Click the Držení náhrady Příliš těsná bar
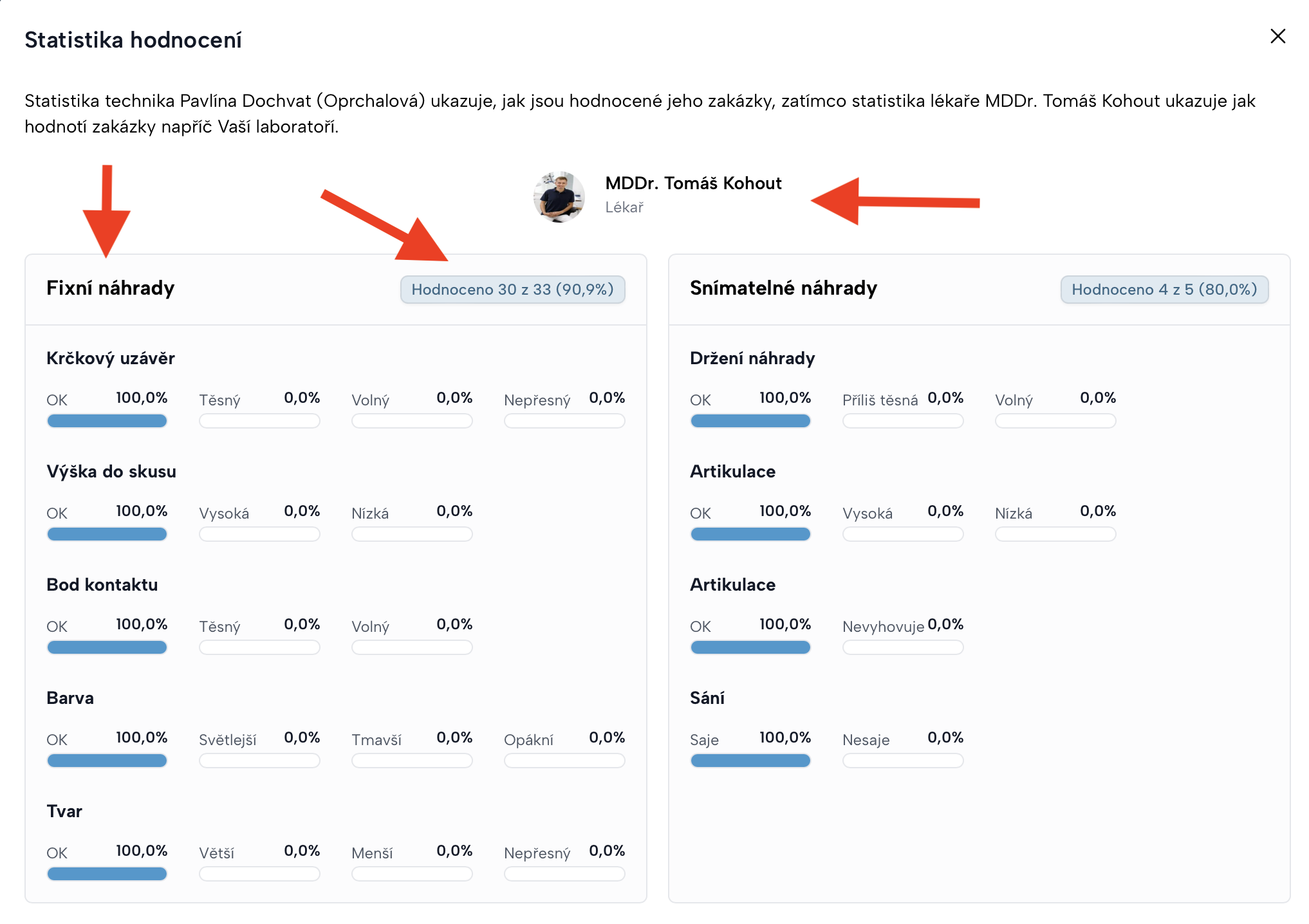The height and width of the screenshot is (924, 1309). pos(903,421)
